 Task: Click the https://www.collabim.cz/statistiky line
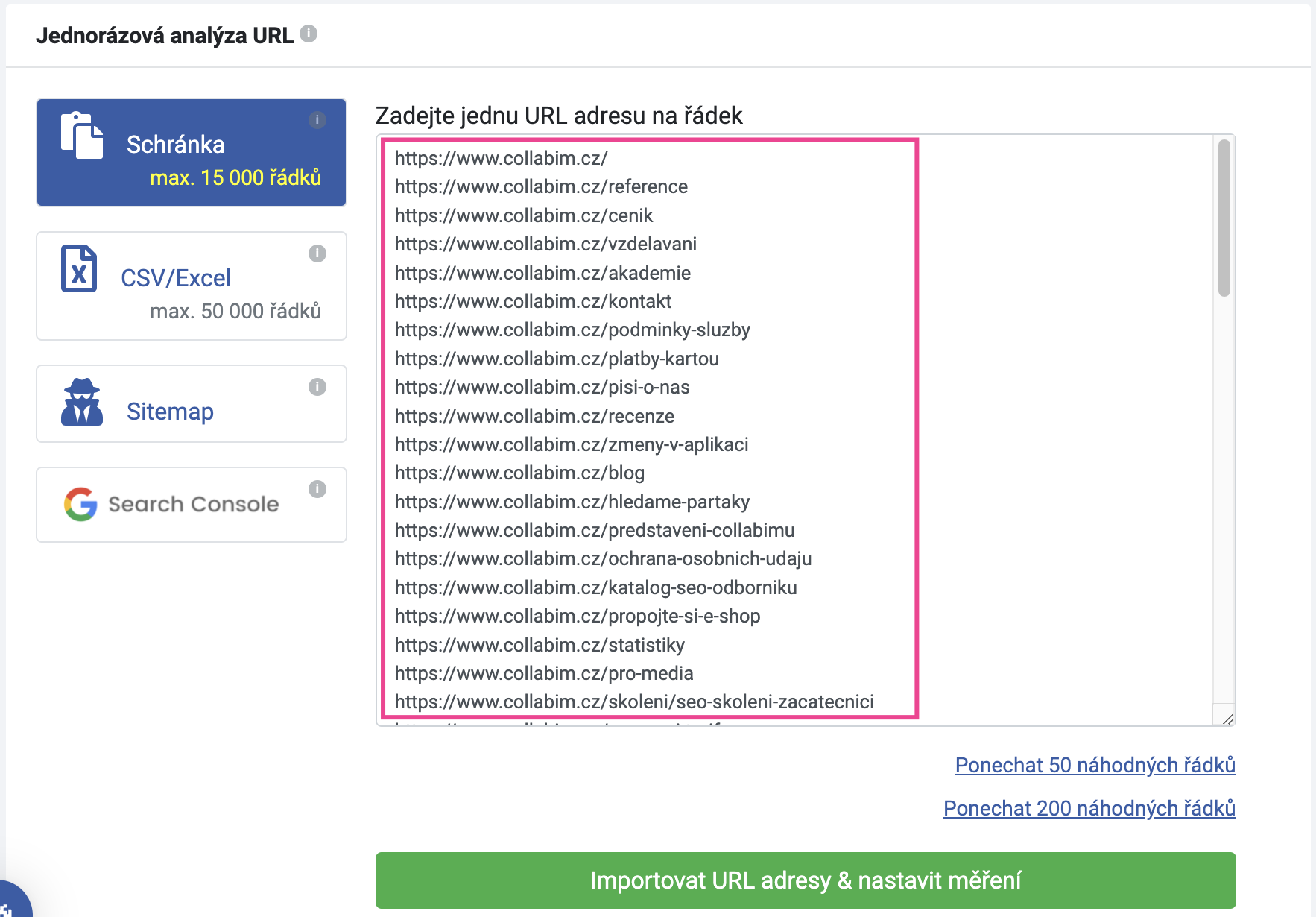[540, 645]
